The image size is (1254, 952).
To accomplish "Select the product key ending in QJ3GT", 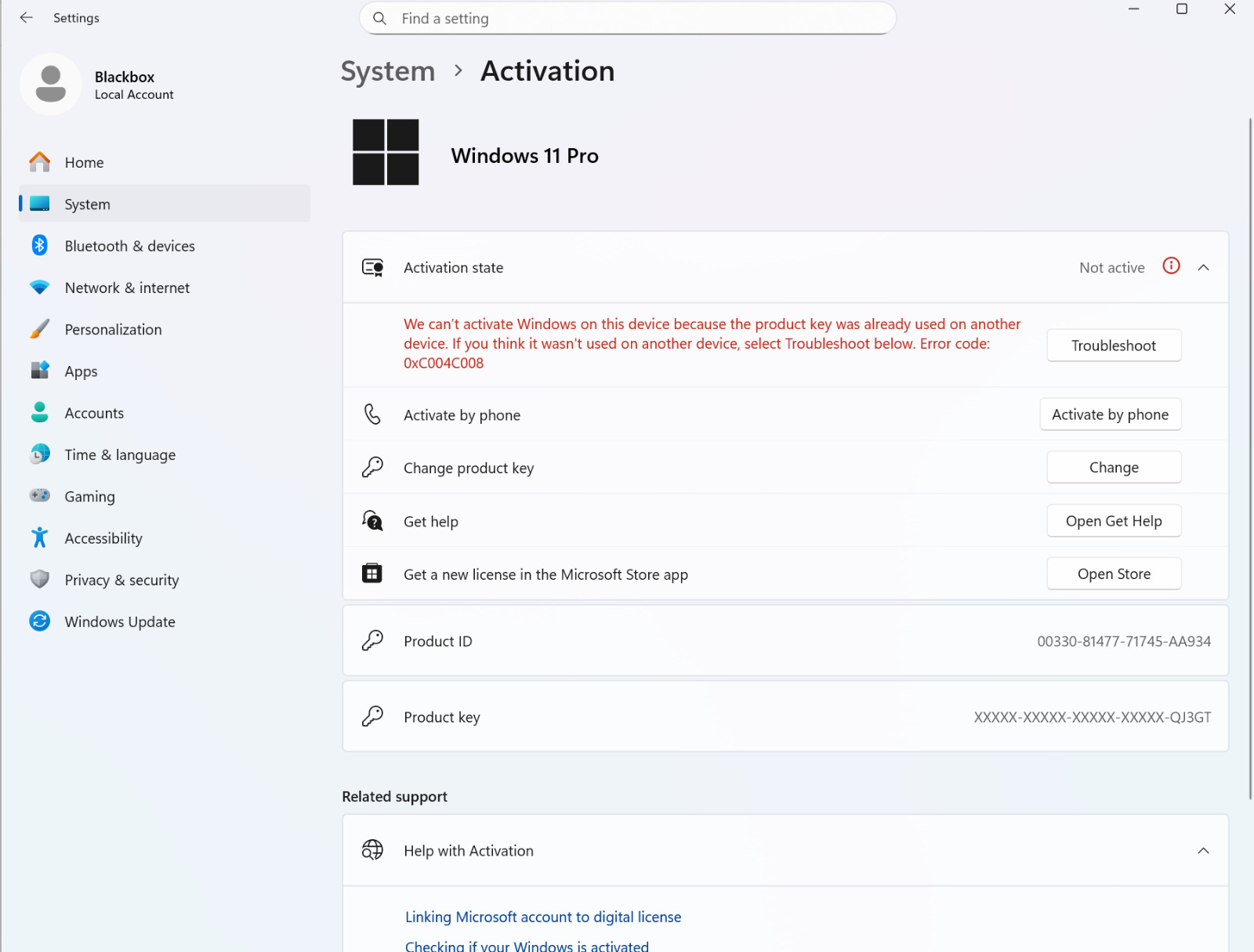I will [1093, 717].
